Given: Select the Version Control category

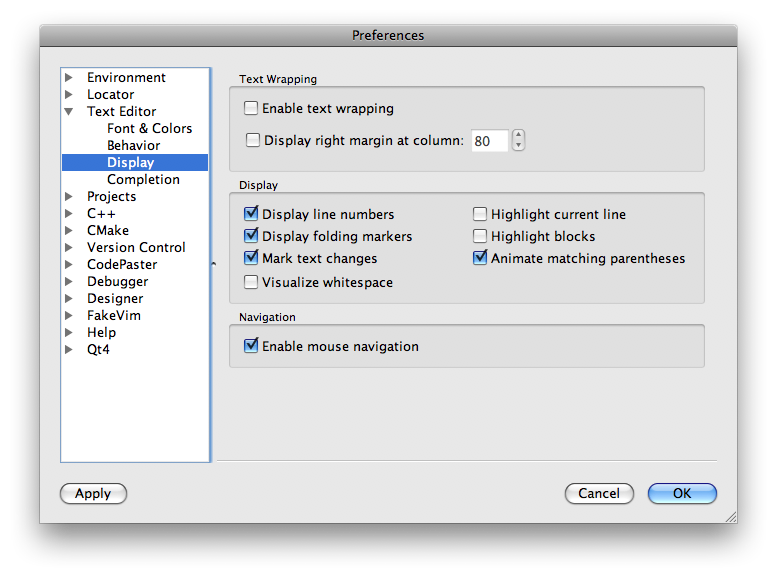Looking at the screenshot, I should (x=136, y=248).
